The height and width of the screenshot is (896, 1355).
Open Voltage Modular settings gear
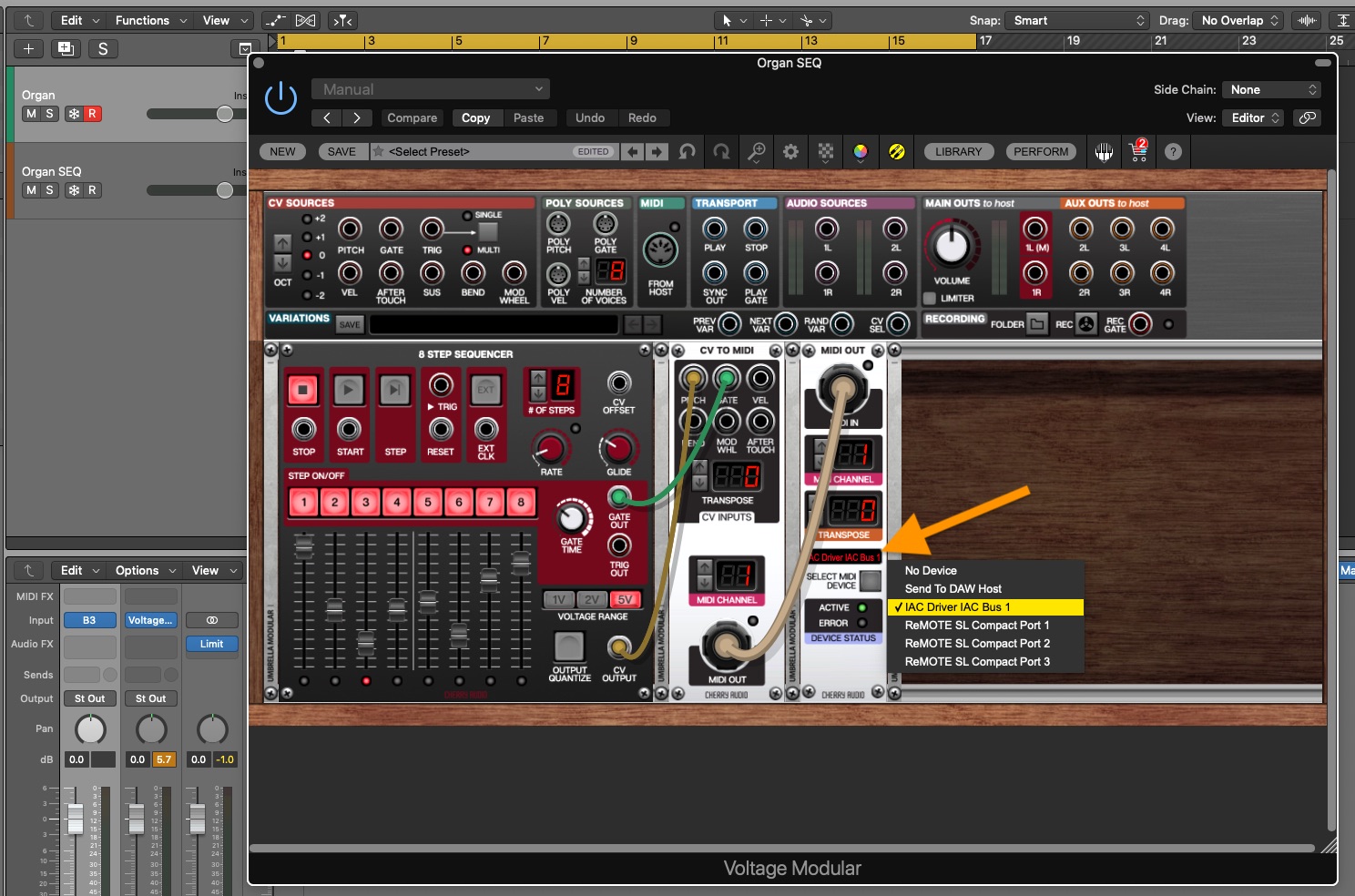coord(790,152)
